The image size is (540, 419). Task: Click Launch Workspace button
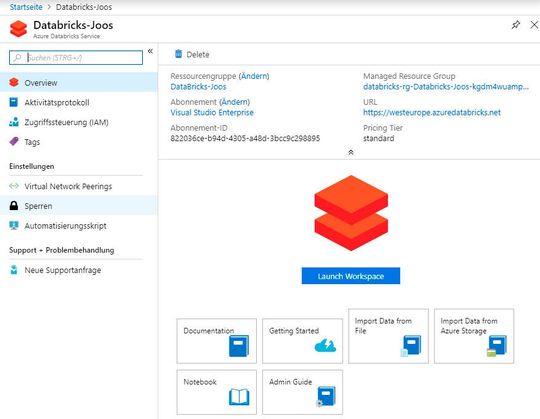click(351, 276)
